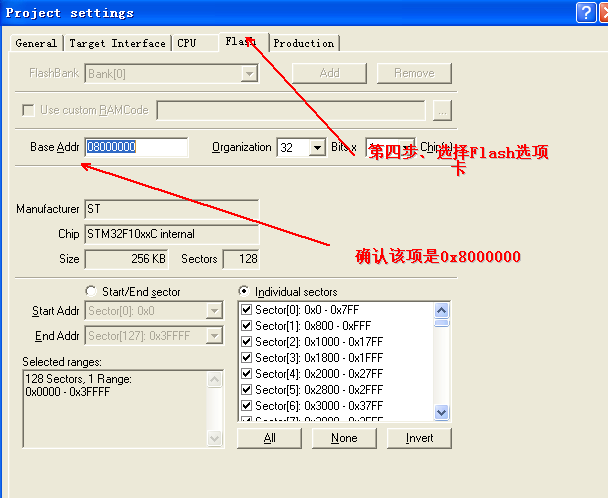Image resolution: width=608 pixels, height=498 pixels.
Task: Click the Sectors 128 field
Action: click(x=241, y=259)
